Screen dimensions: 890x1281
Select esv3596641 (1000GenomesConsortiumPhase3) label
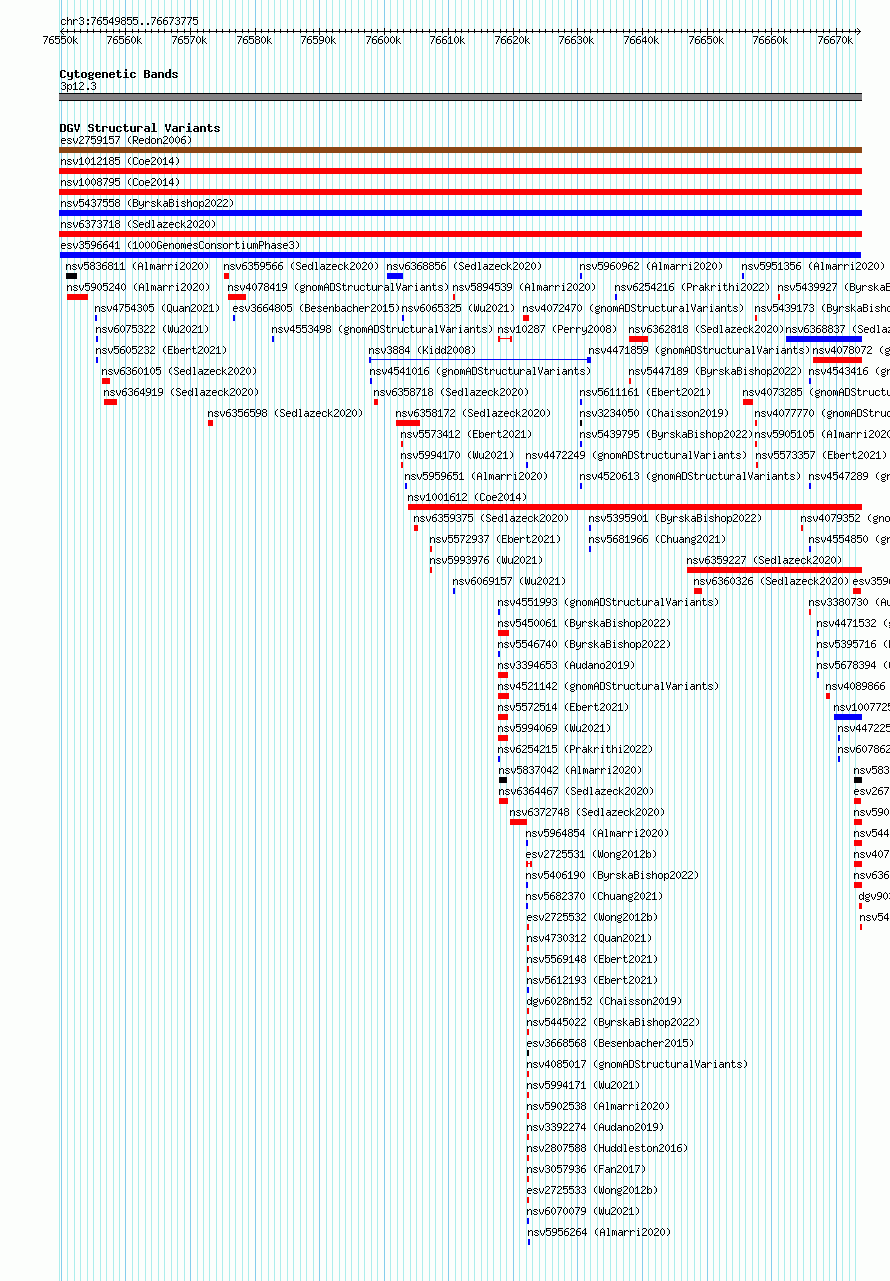180,245
